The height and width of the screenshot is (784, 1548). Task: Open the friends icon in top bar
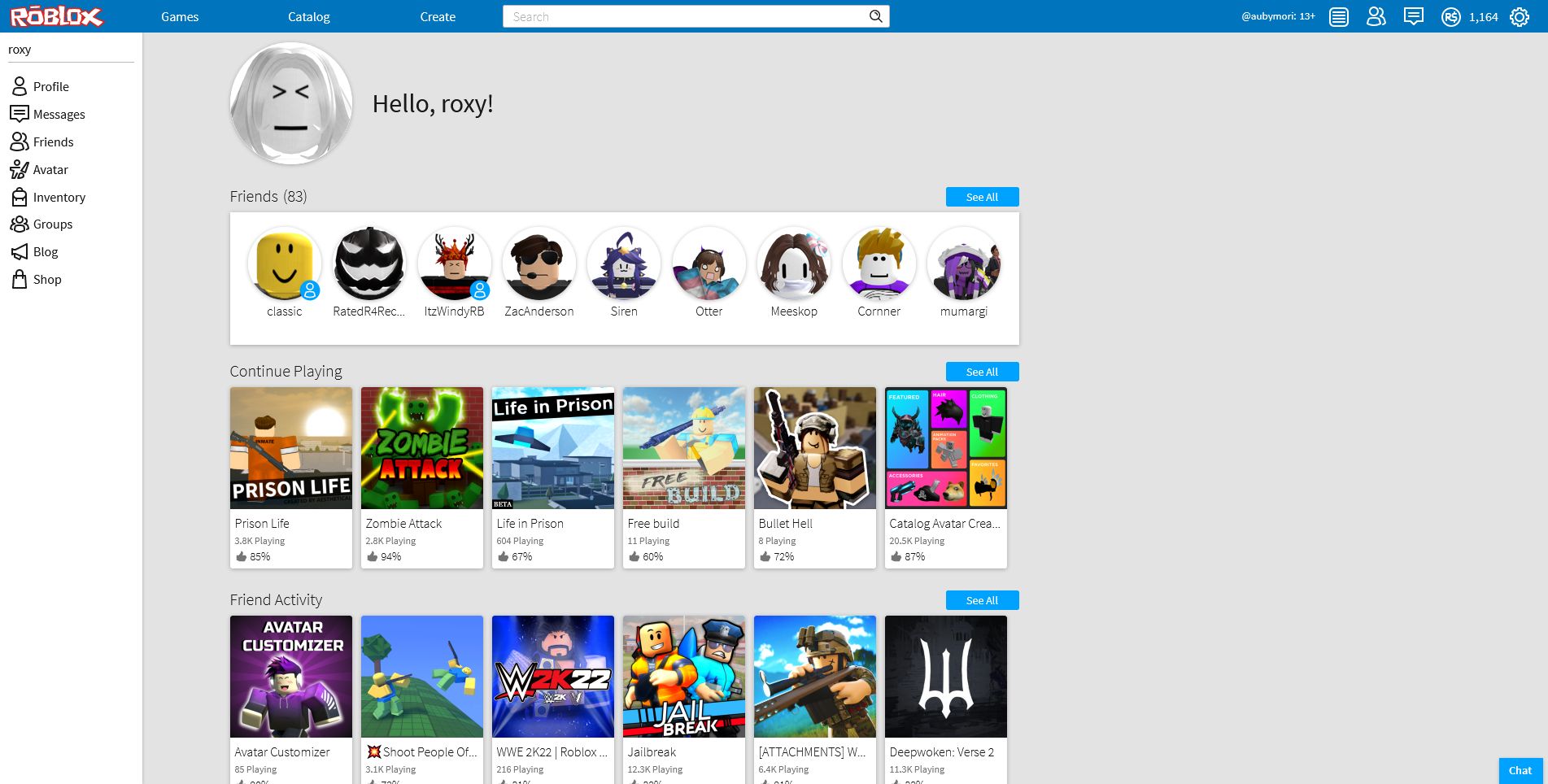[1376, 16]
